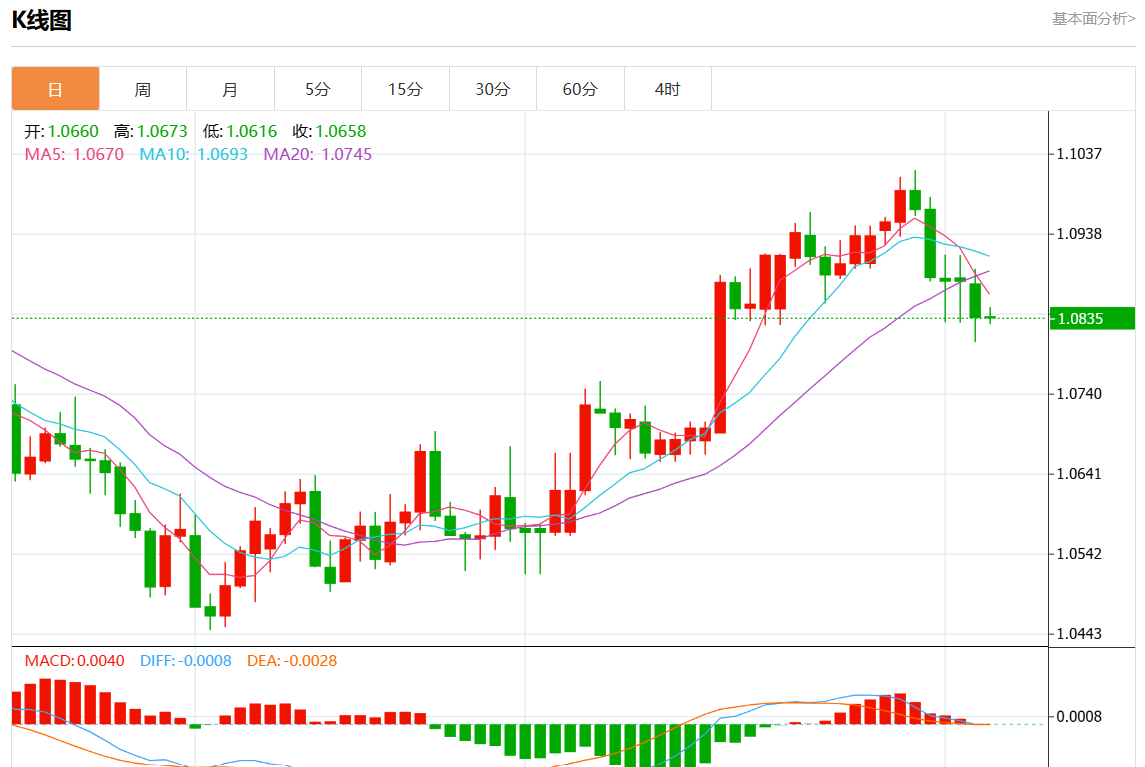Click the DIFF: -0.0008 label

point(185,661)
